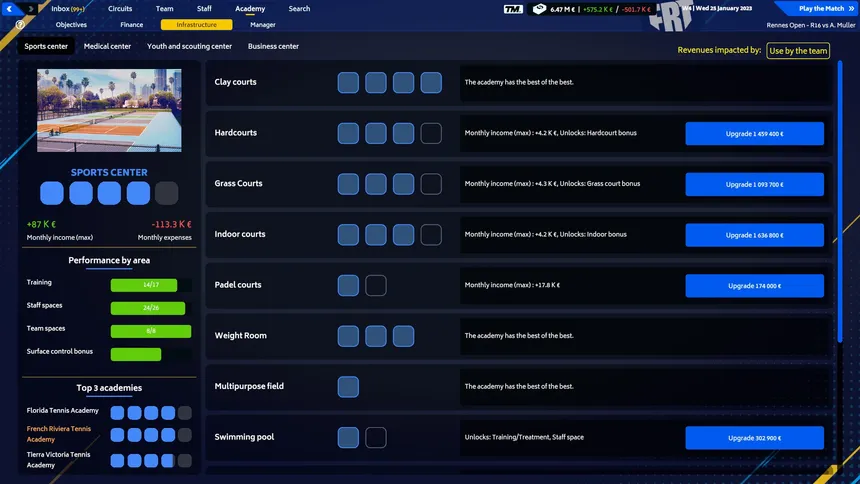Click the first Clay courts level box
Screen dimensions: 860x484
pyautogui.click(x=348, y=82)
